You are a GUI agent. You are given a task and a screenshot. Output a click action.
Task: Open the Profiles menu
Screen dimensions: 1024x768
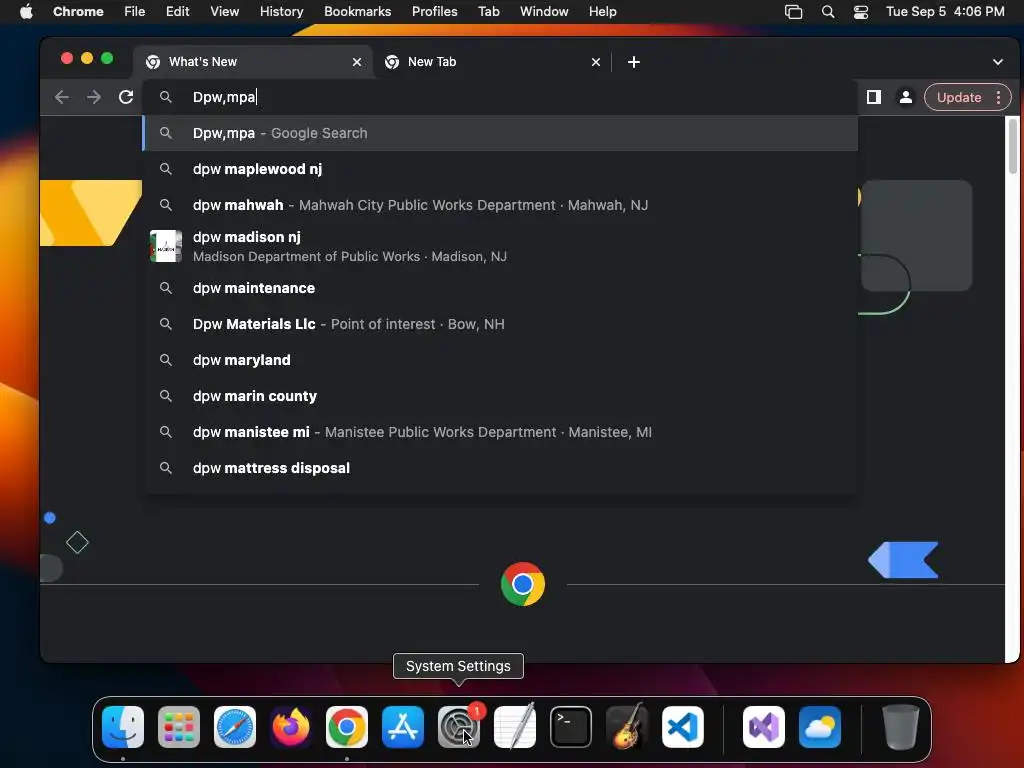434,12
